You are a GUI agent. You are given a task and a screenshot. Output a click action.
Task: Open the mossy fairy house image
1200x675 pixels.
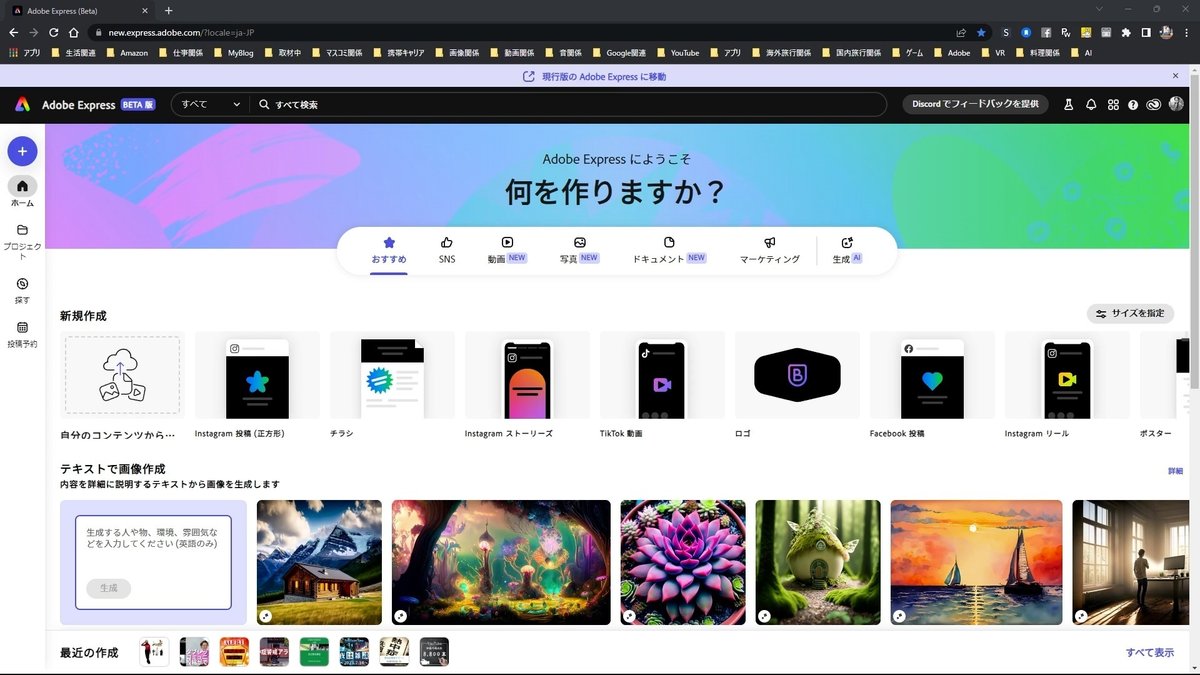click(818, 562)
